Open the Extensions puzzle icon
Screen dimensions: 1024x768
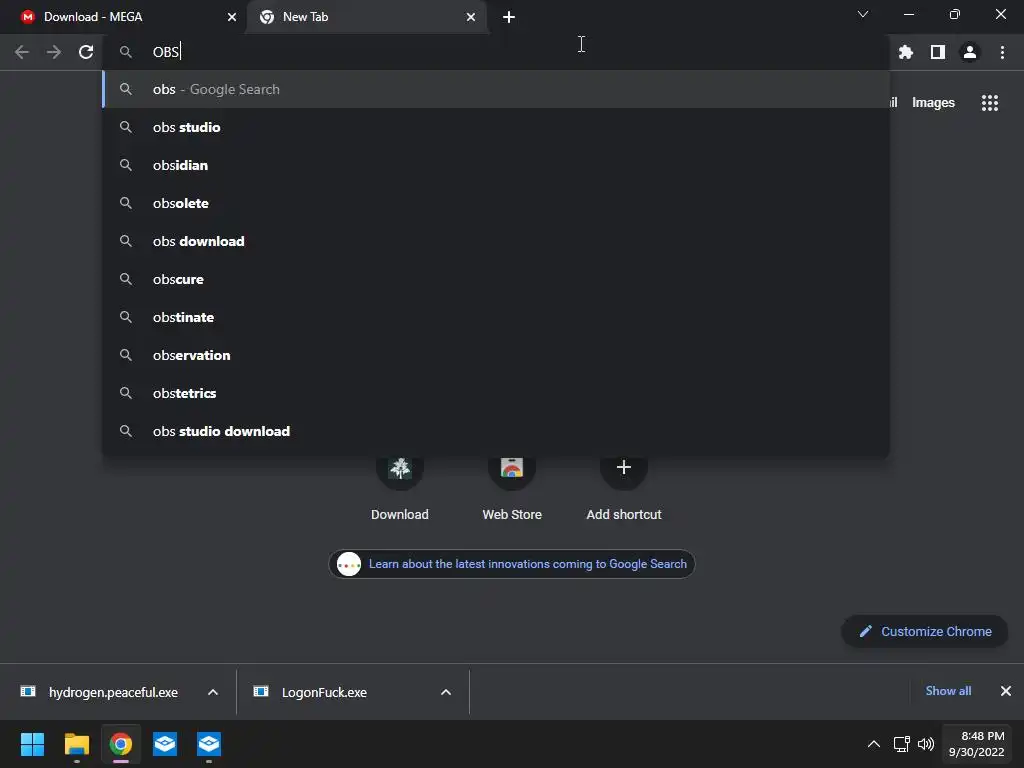click(x=906, y=52)
